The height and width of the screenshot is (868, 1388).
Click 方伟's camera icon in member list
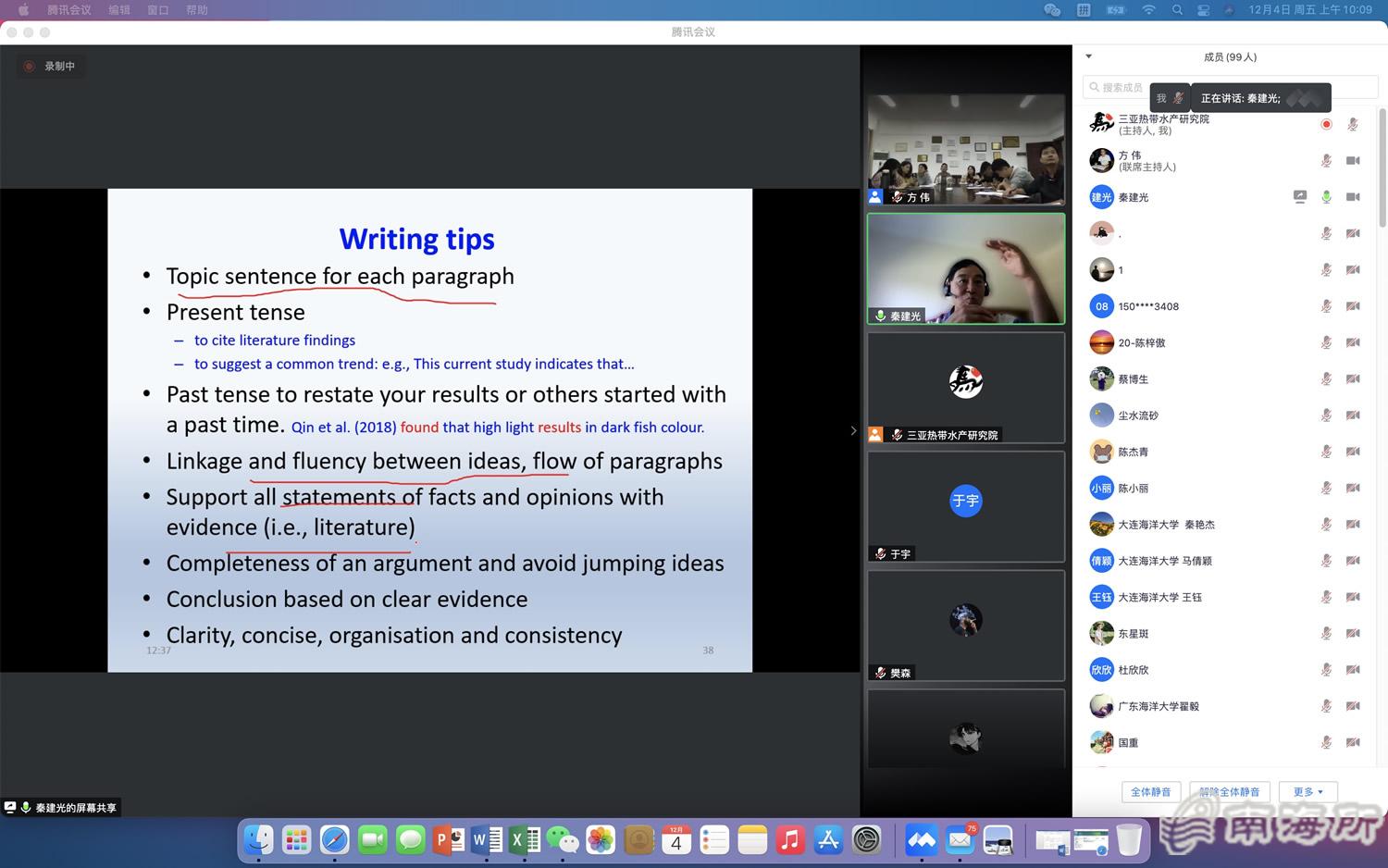point(1353,161)
